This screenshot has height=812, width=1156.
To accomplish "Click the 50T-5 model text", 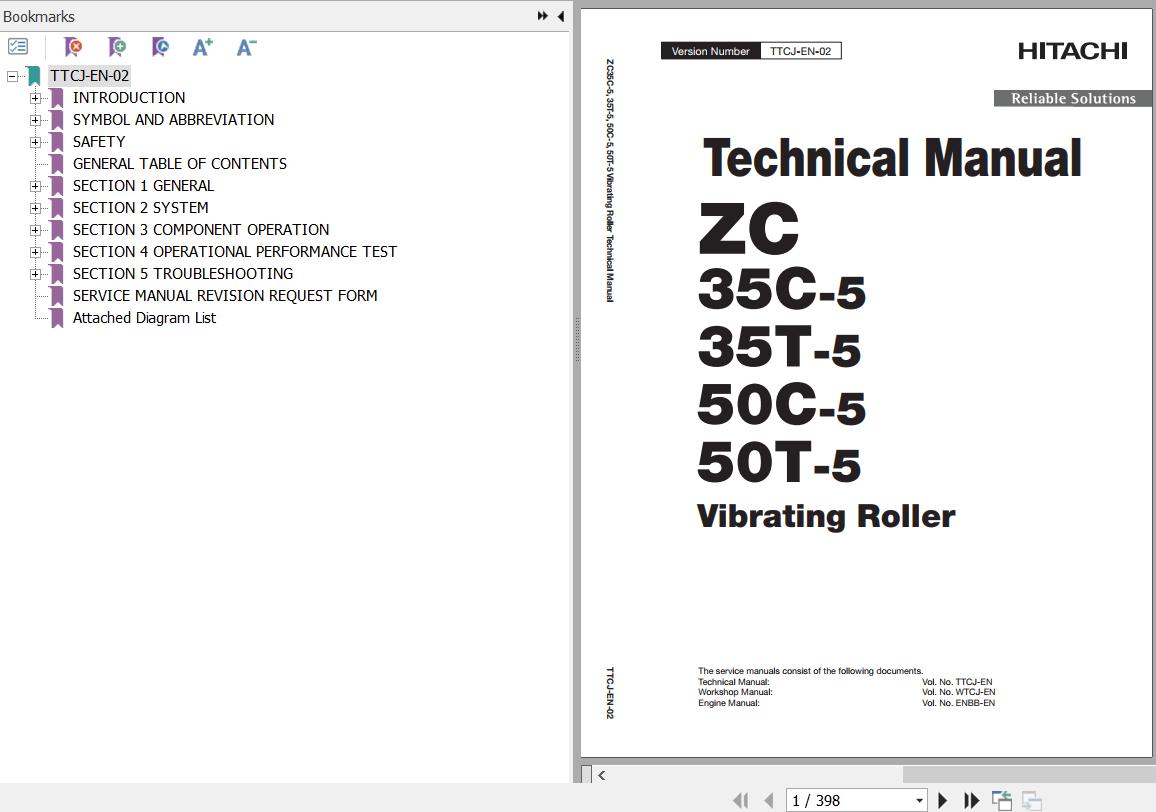I will point(779,462).
